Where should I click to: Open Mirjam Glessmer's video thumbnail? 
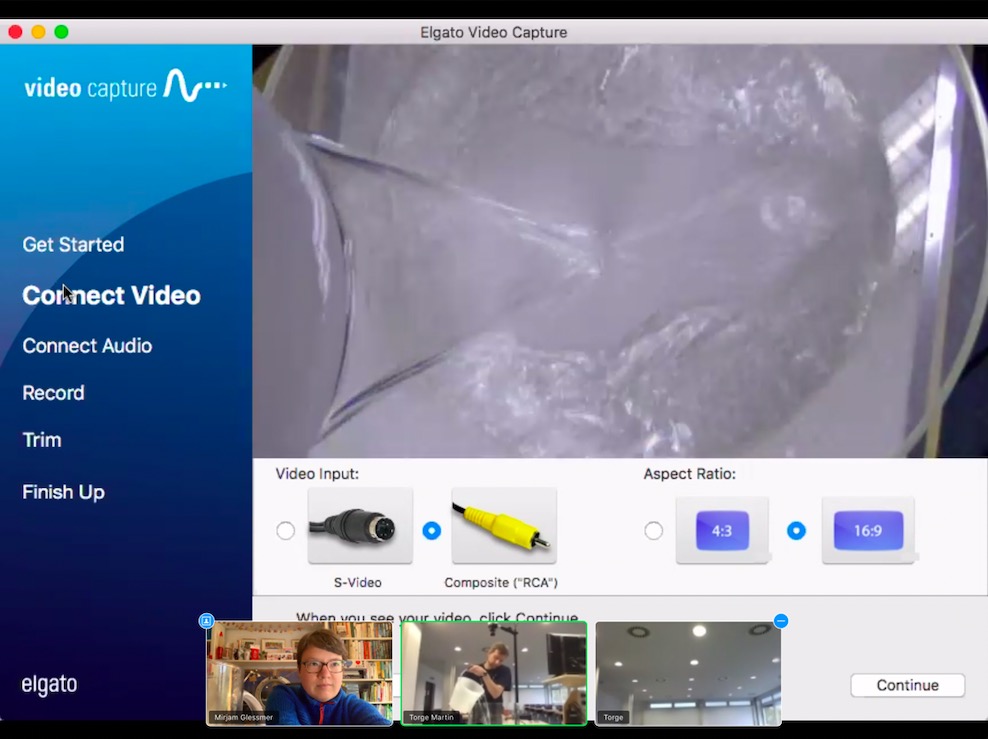(x=300, y=673)
